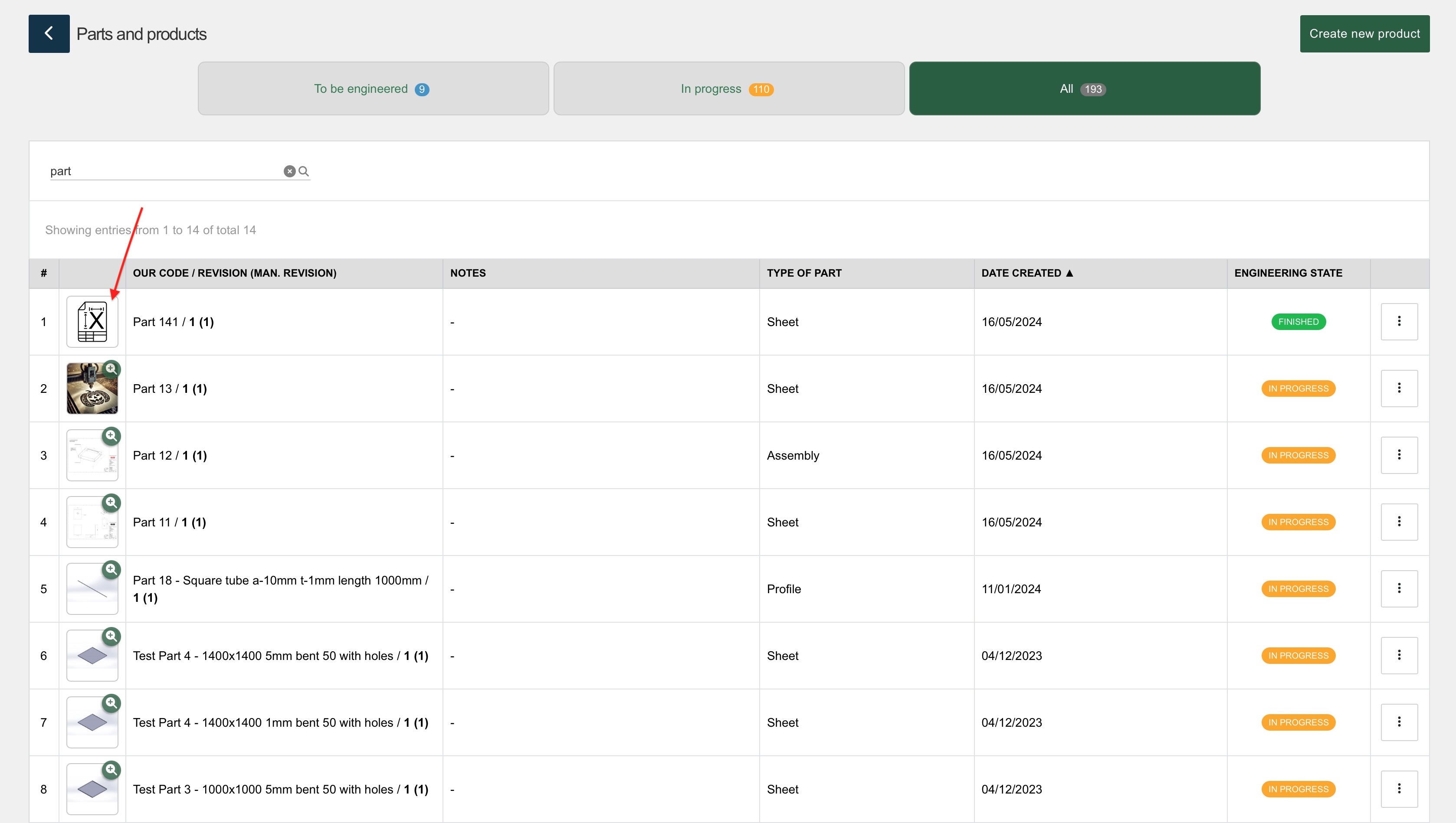Open three-dot menu for Part 13
1456x823 pixels.
pos(1399,389)
